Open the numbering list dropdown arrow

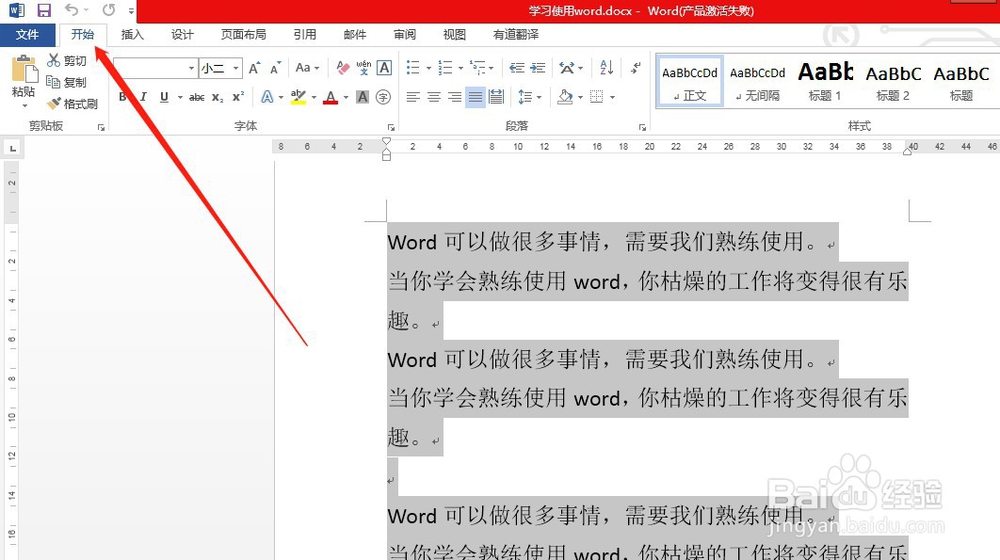click(460, 68)
